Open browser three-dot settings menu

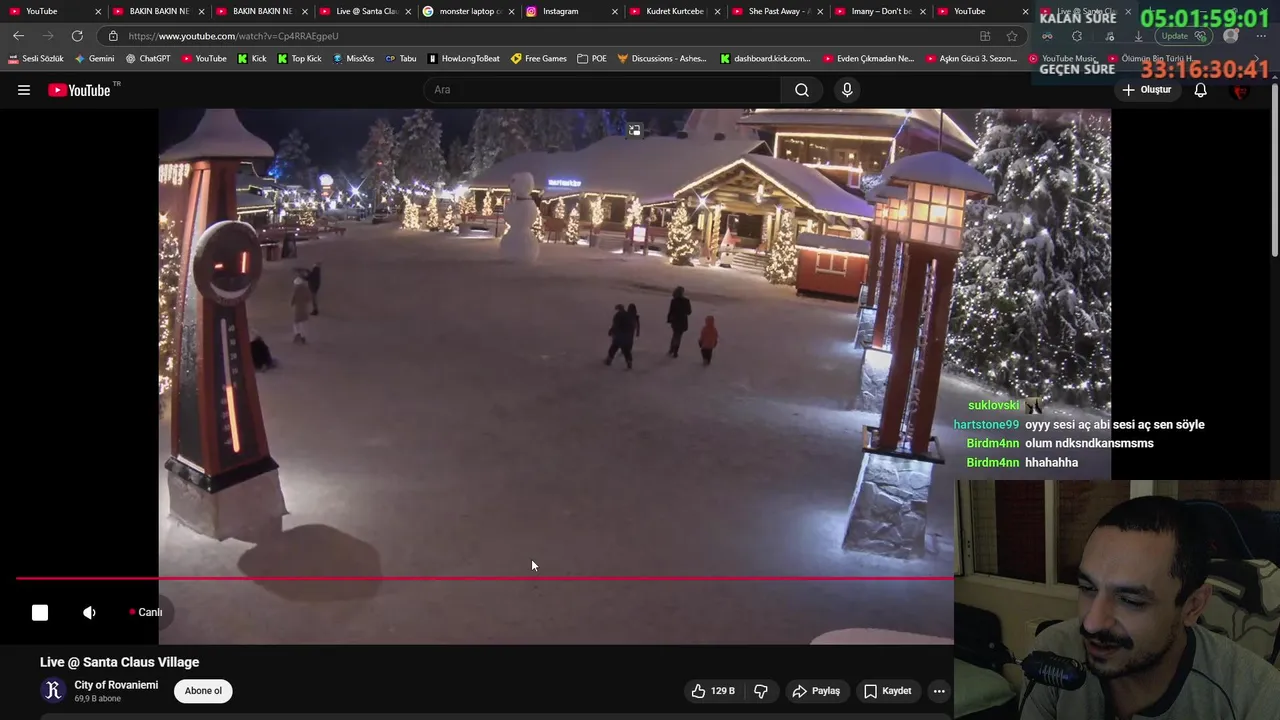click(x=1261, y=36)
